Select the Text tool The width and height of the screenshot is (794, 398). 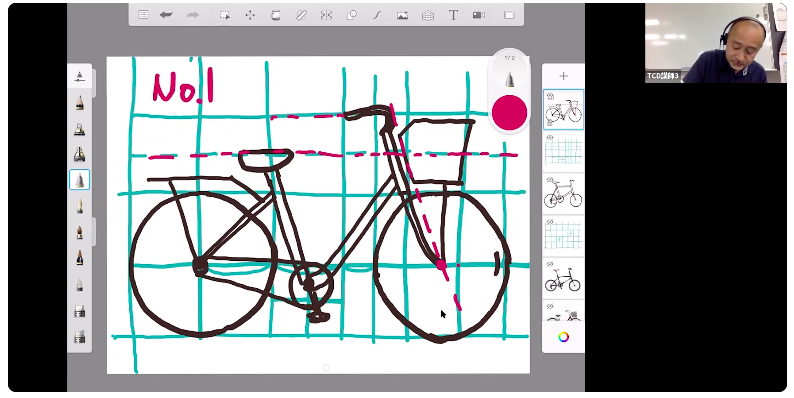453,15
